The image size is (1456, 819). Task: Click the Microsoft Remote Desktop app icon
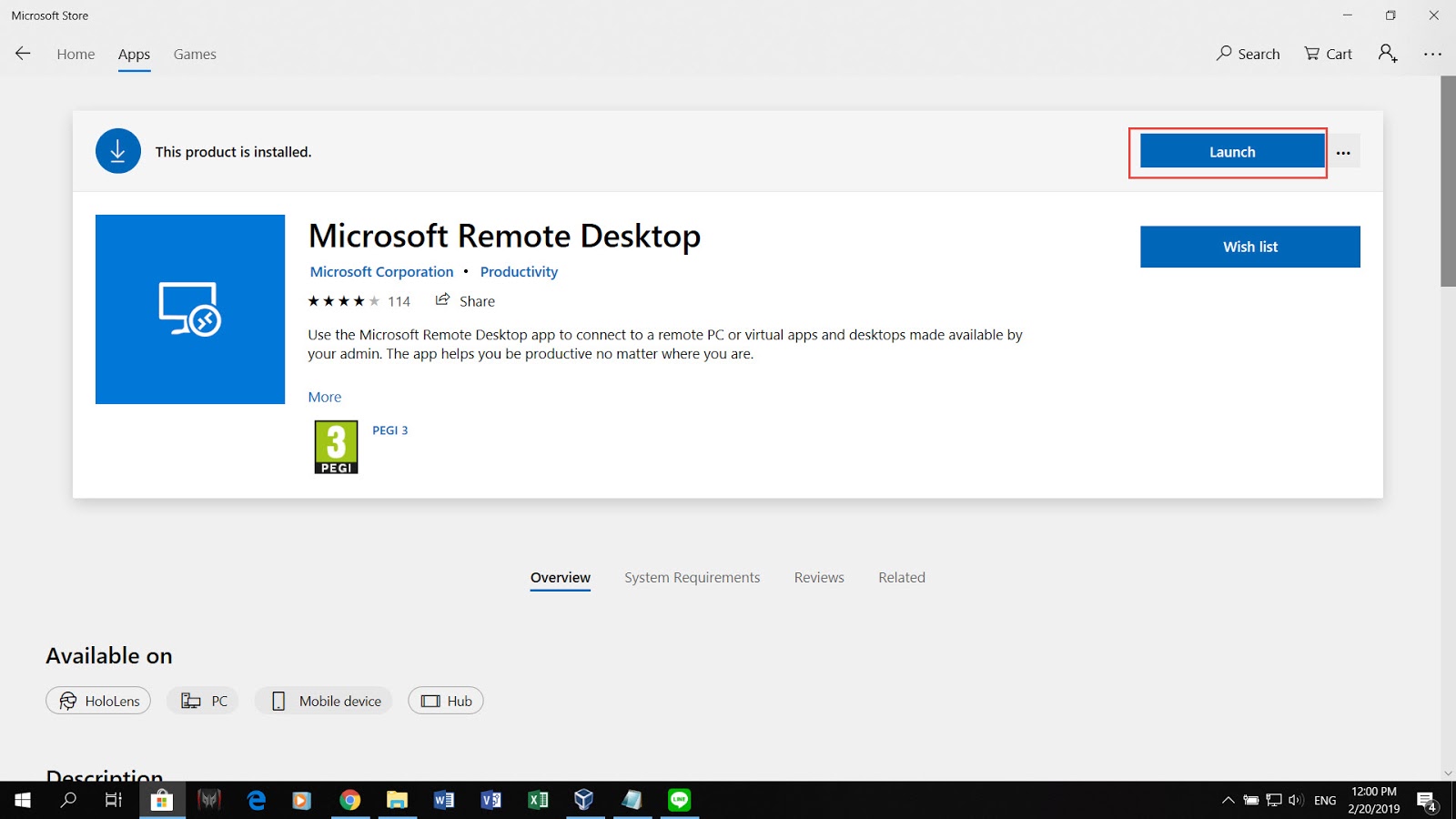coord(189,308)
